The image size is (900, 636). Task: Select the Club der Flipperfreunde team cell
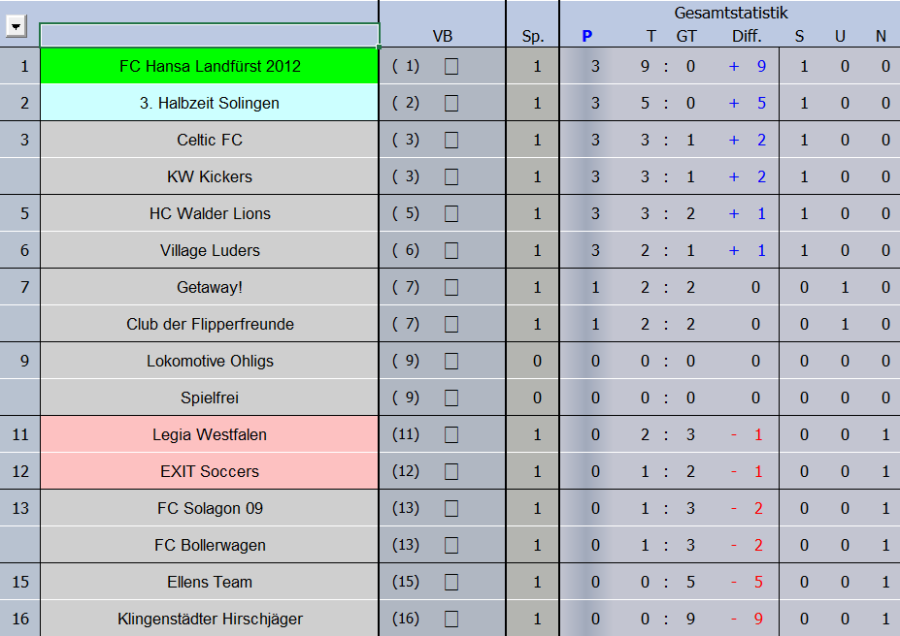[x=209, y=324]
